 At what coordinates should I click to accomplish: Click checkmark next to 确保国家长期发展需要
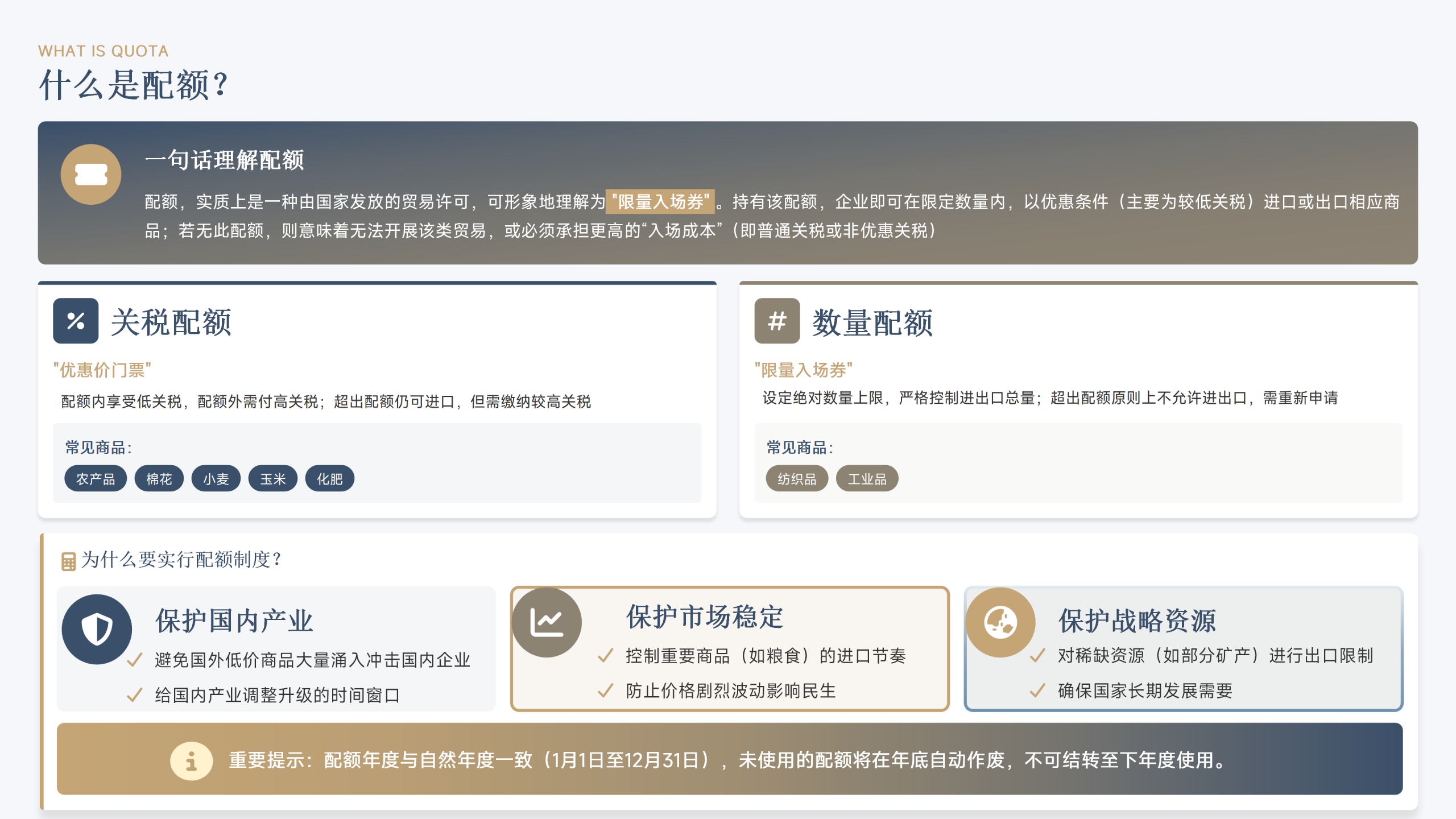tap(1037, 690)
